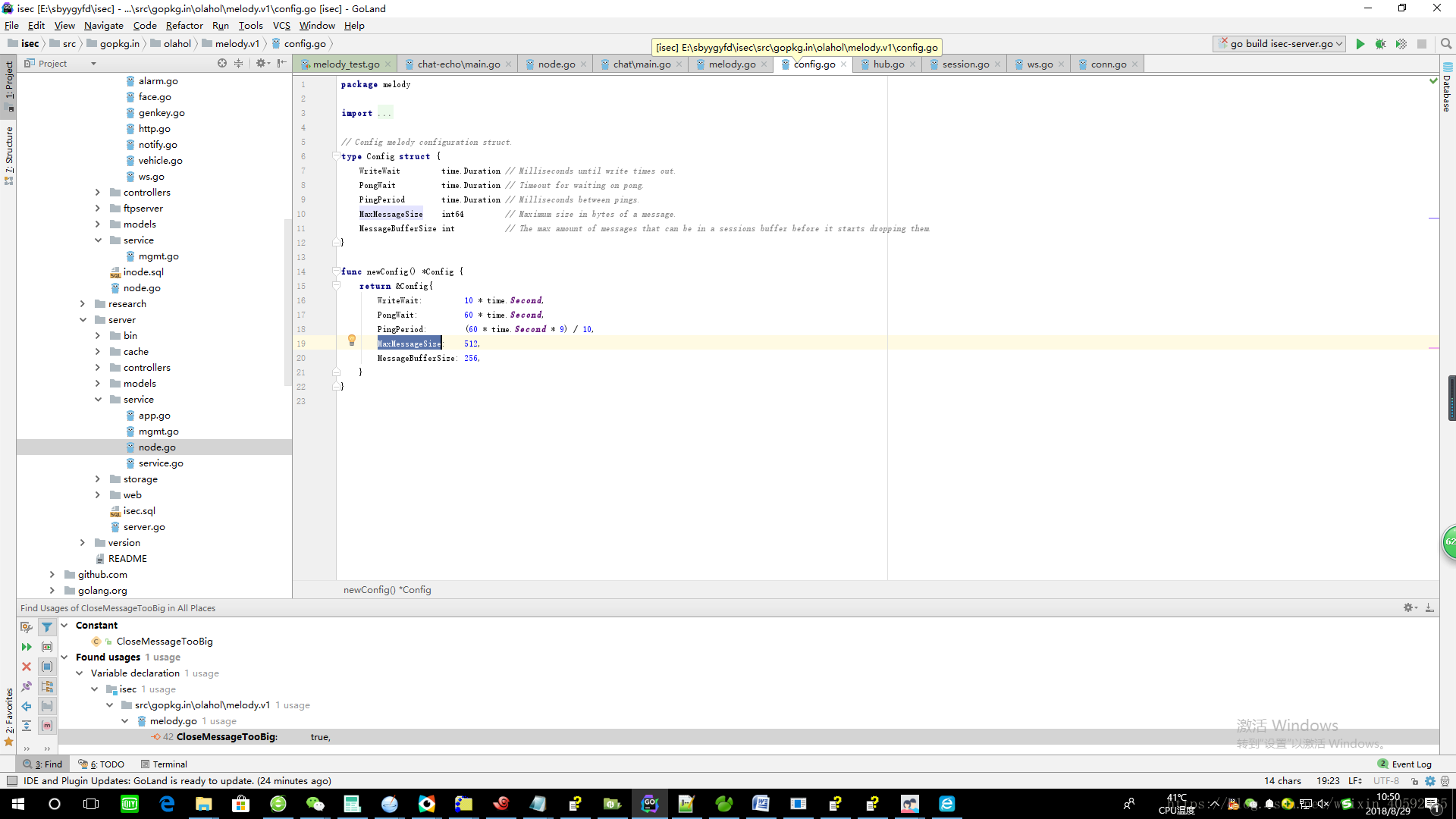Expand the research folder
This screenshot has height=819, width=1456.
pyautogui.click(x=83, y=304)
